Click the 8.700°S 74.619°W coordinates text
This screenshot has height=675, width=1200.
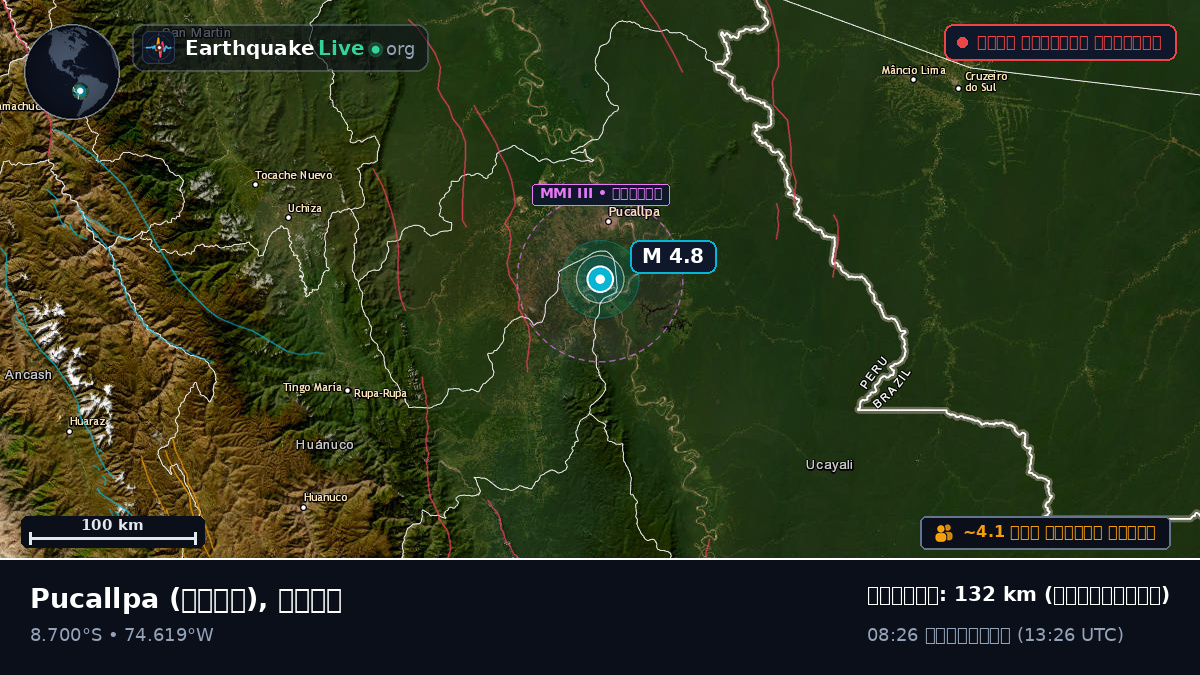coord(122,635)
